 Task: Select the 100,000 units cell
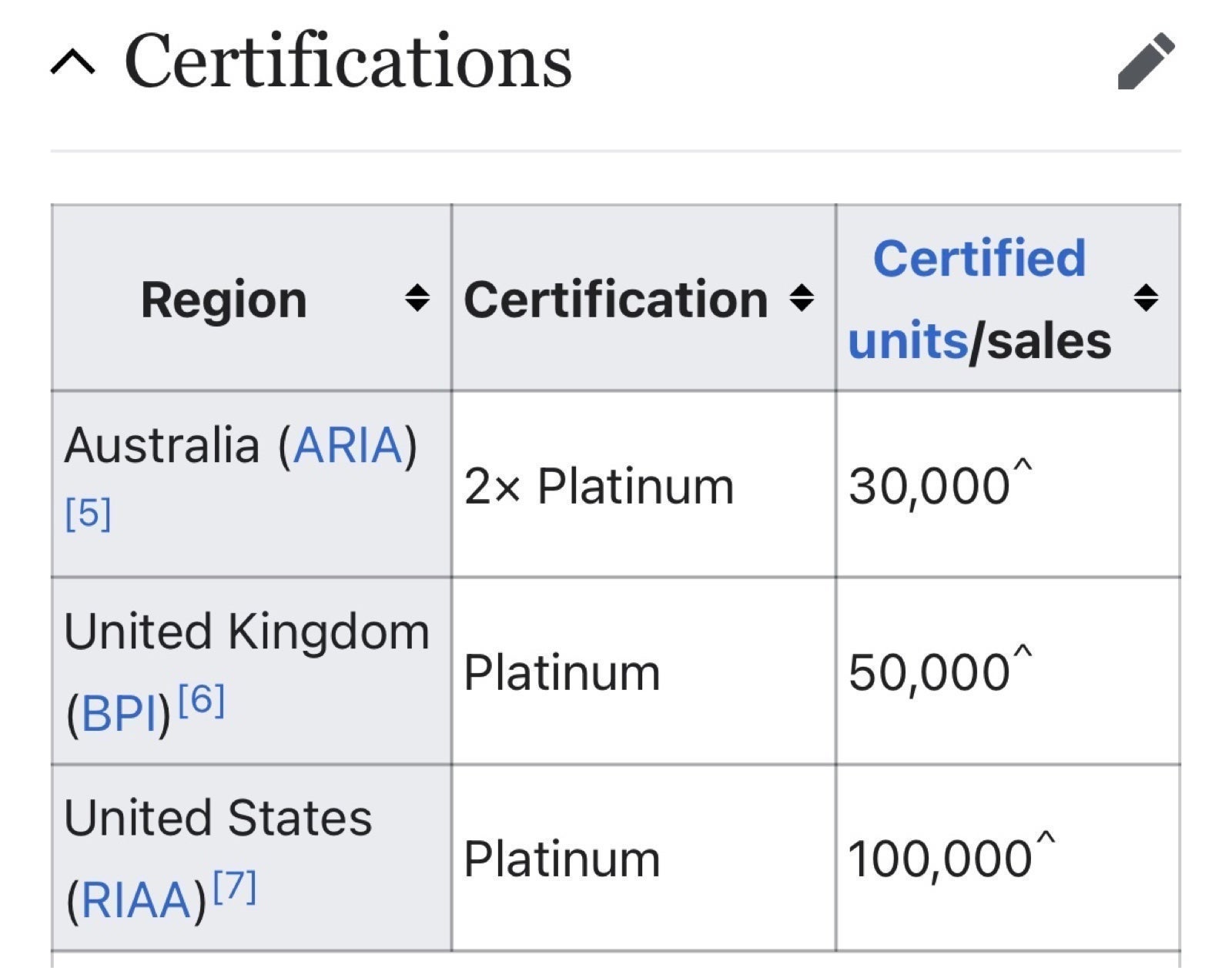point(1008,858)
